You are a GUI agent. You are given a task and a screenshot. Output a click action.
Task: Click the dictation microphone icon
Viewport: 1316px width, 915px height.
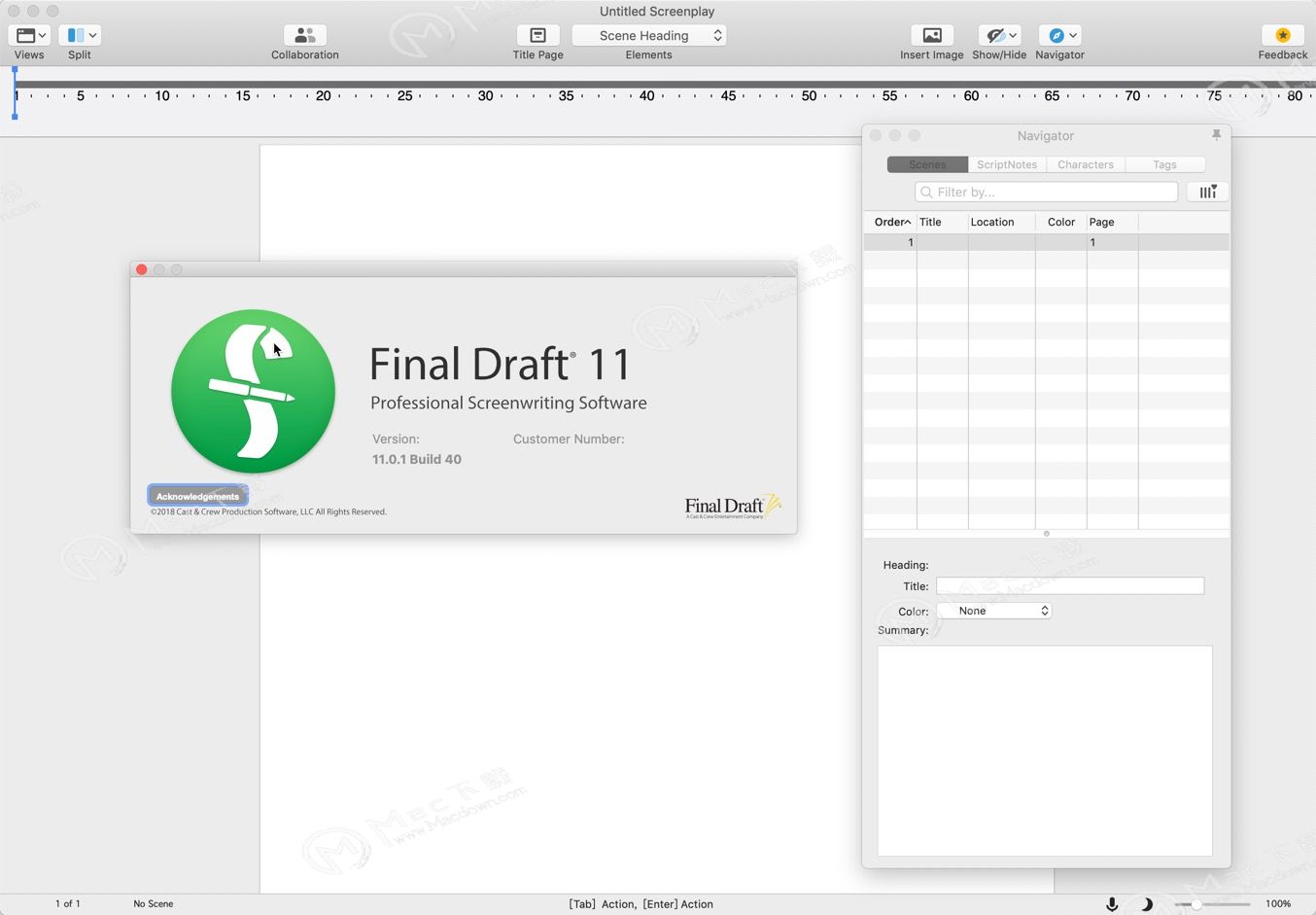coord(1112,904)
